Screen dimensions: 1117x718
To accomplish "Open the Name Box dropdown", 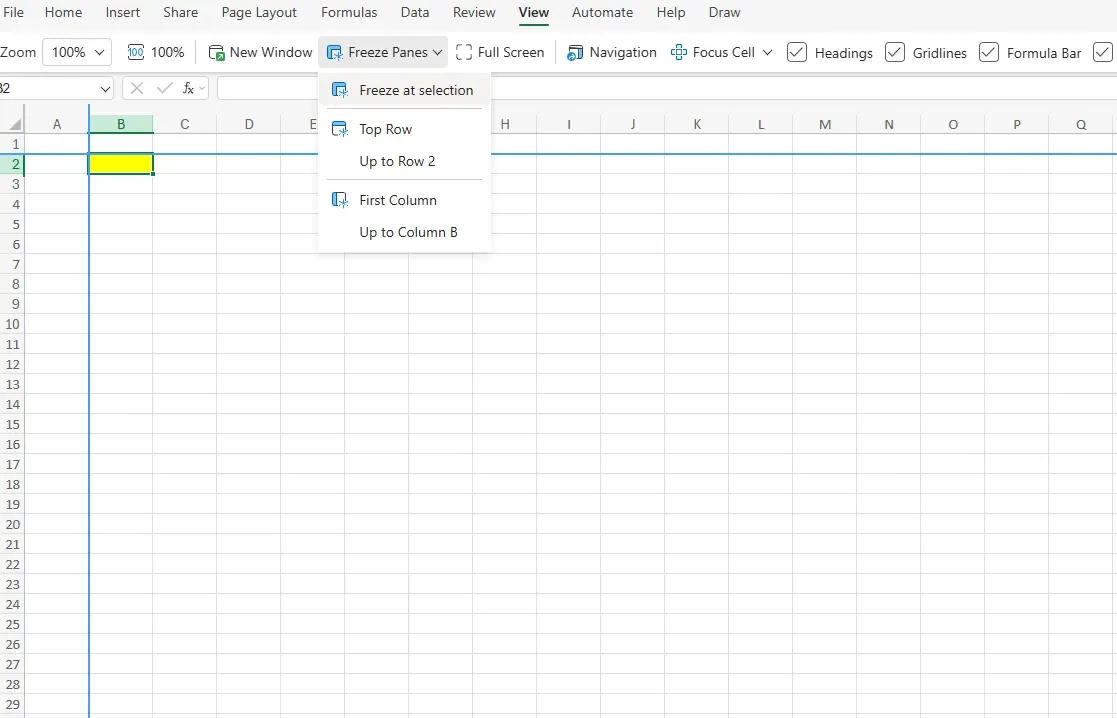I will click(x=104, y=88).
